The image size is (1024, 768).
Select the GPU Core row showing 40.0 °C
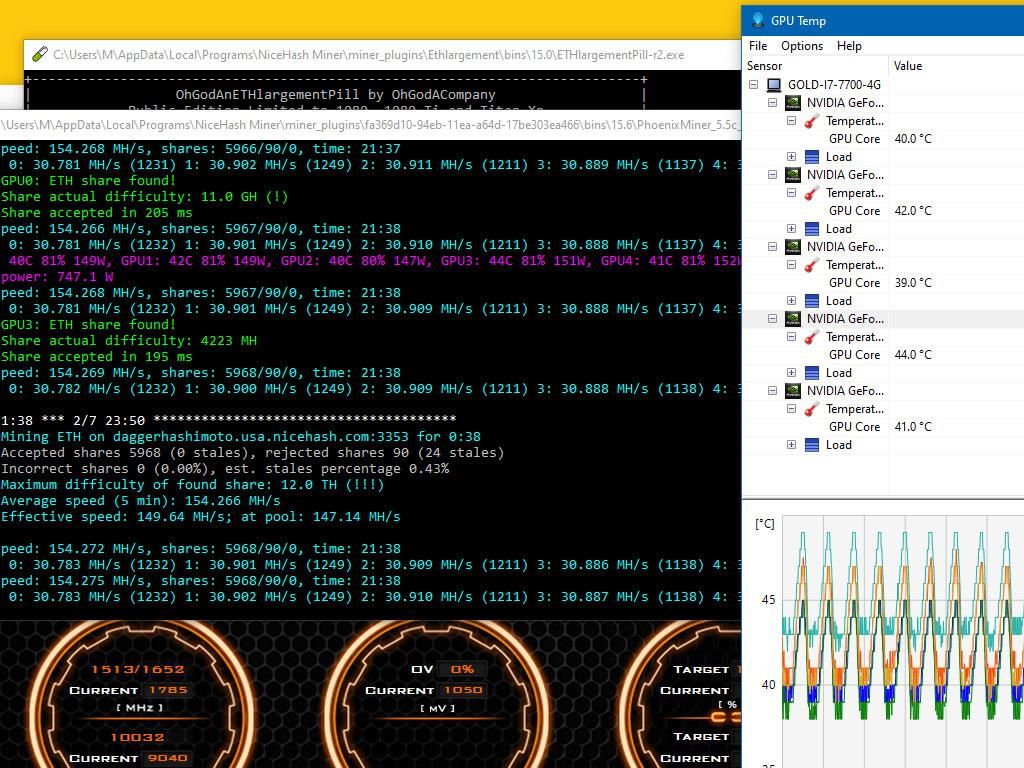coord(884,138)
